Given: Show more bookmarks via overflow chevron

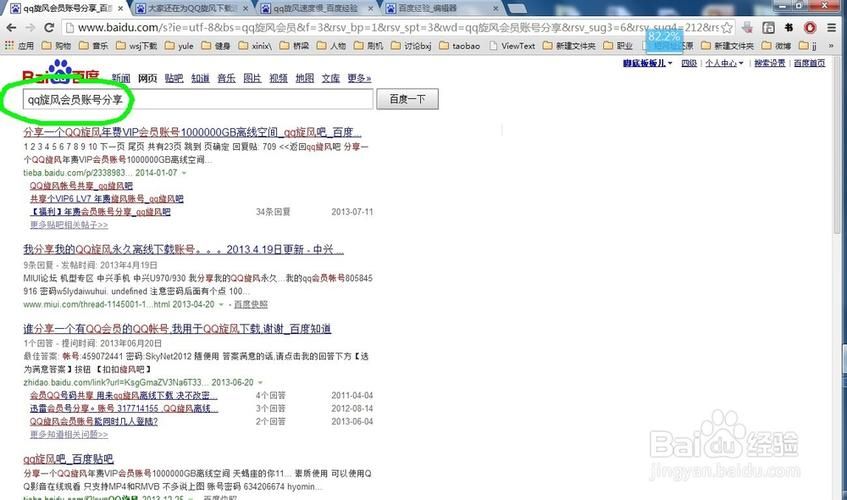Looking at the screenshot, I should point(831,46).
